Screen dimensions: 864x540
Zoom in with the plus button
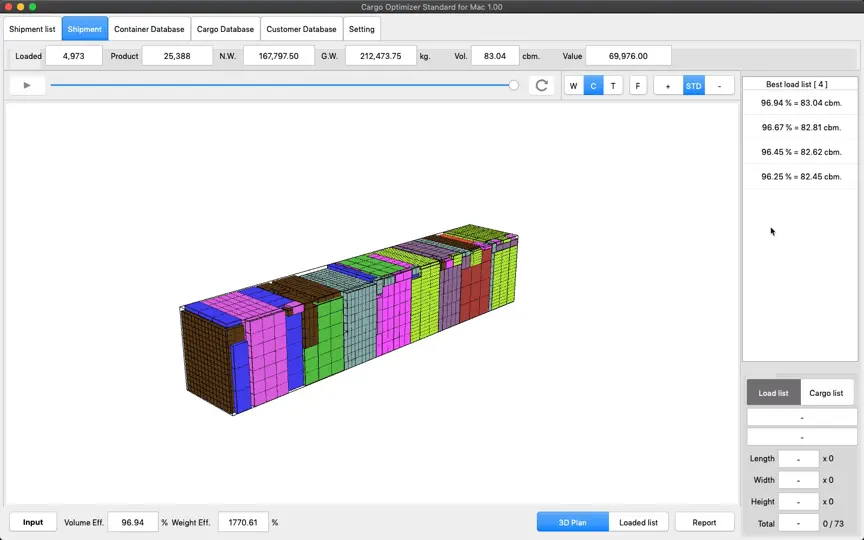coord(668,86)
